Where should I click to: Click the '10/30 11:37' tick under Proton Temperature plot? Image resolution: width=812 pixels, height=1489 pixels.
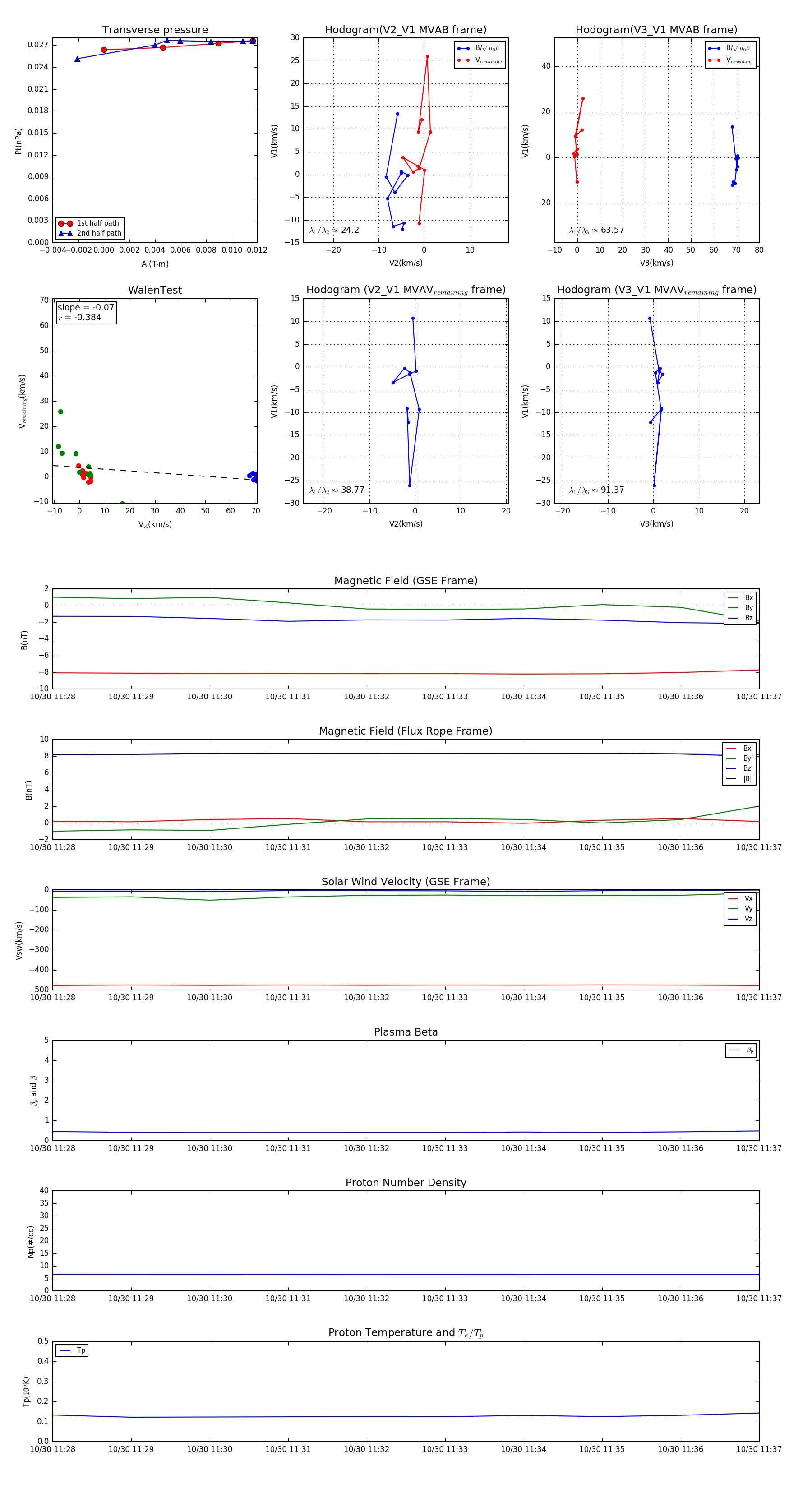[759, 1449]
